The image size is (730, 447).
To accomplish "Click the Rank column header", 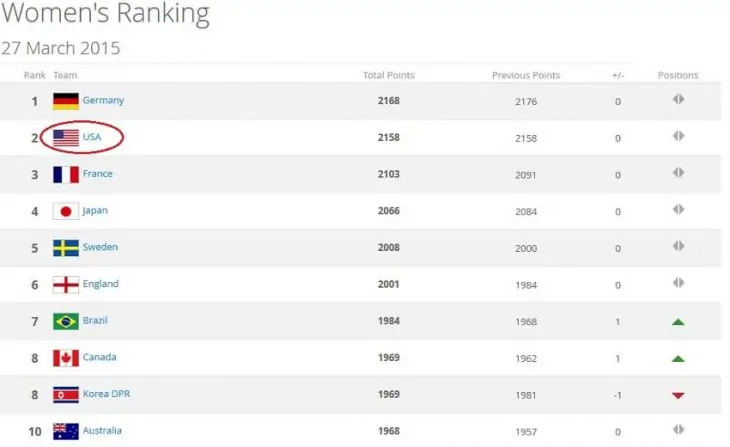I will click(35, 76).
